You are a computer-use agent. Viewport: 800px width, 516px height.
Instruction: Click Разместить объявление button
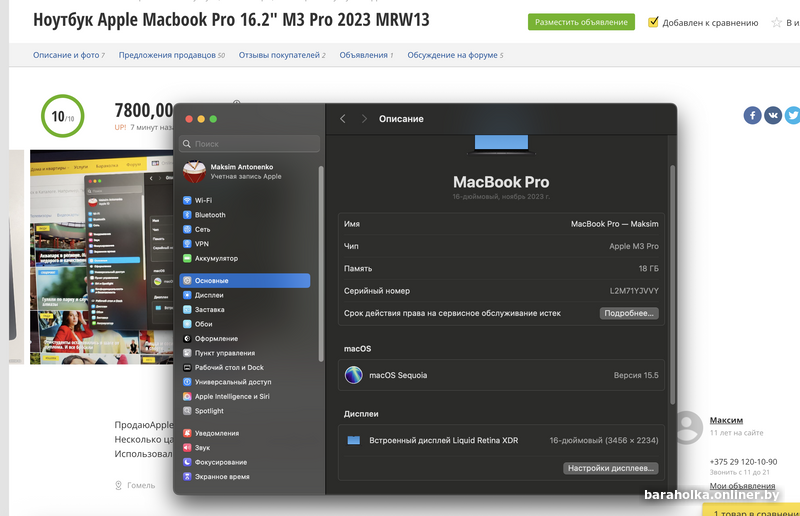pos(581,22)
